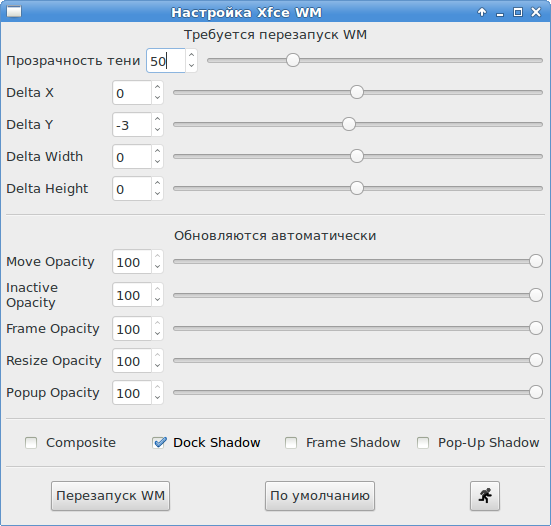The width and height of the screenshot is (551, 526).
Task: Click the running man icon button
Action: 485,496
